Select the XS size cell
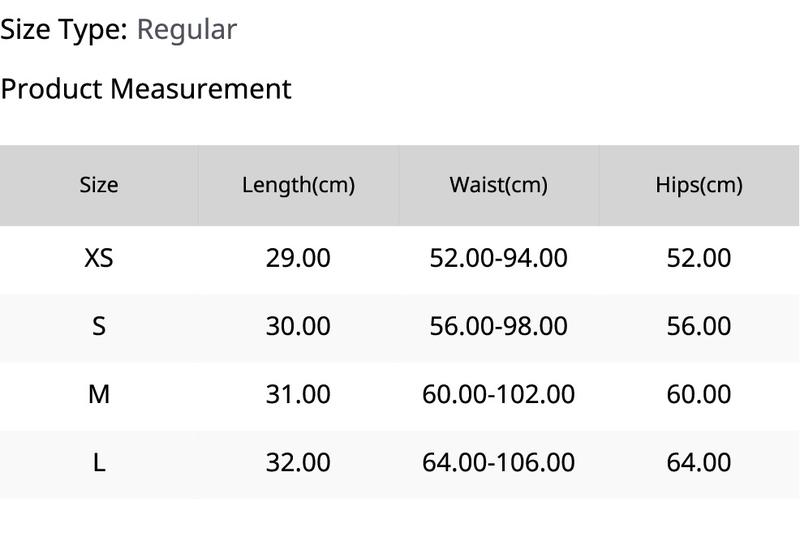This screenshot has height=558, width=800. pyautogui.click(x=99, y=258)
